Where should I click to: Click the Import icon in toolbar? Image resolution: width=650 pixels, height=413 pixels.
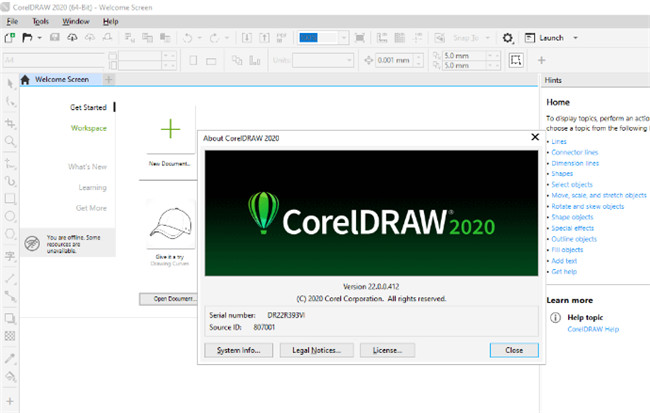[x=247, y=38]
